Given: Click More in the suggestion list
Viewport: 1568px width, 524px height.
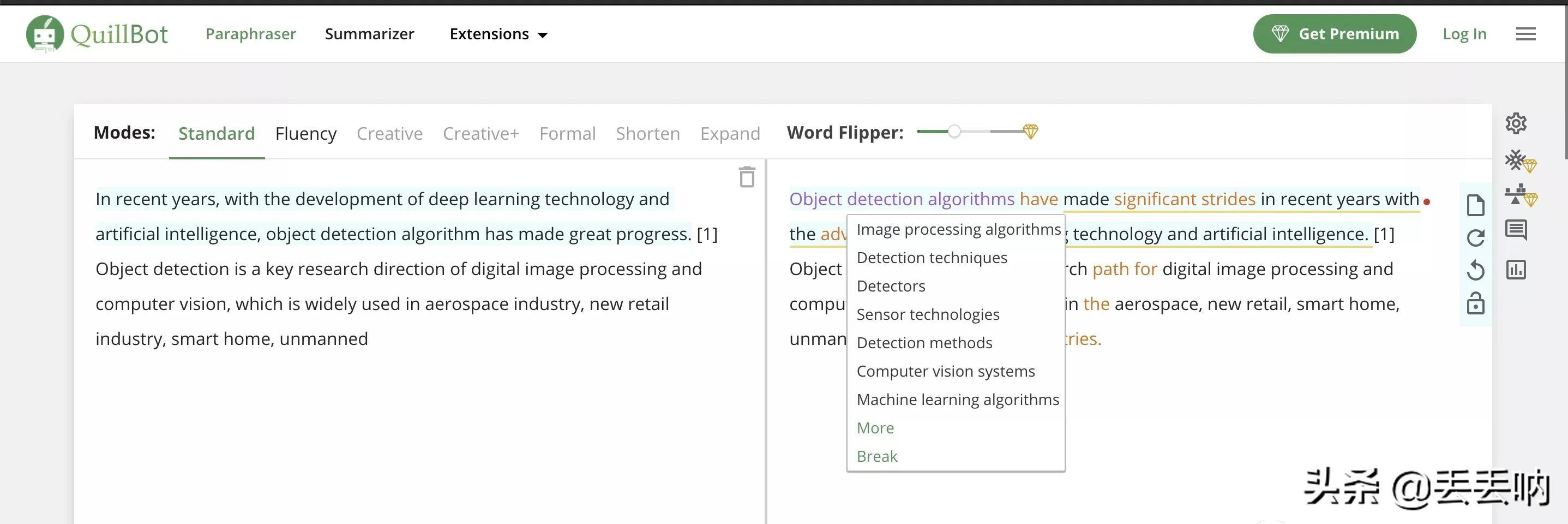Looking at the screenshot, I should 956,428.
